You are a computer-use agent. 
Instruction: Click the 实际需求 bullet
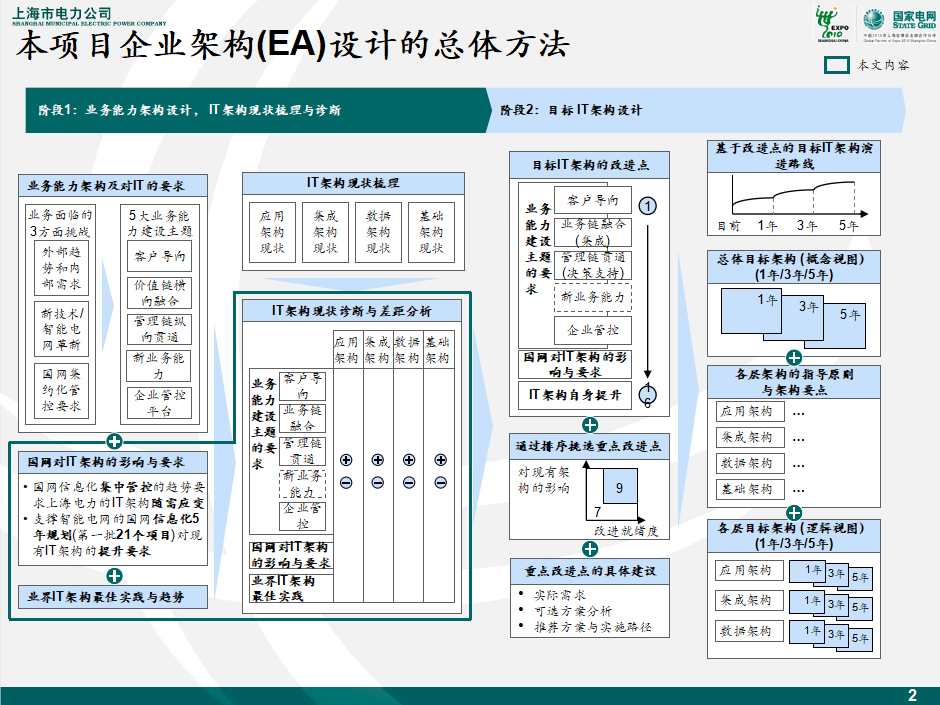(x=560, y=595)
